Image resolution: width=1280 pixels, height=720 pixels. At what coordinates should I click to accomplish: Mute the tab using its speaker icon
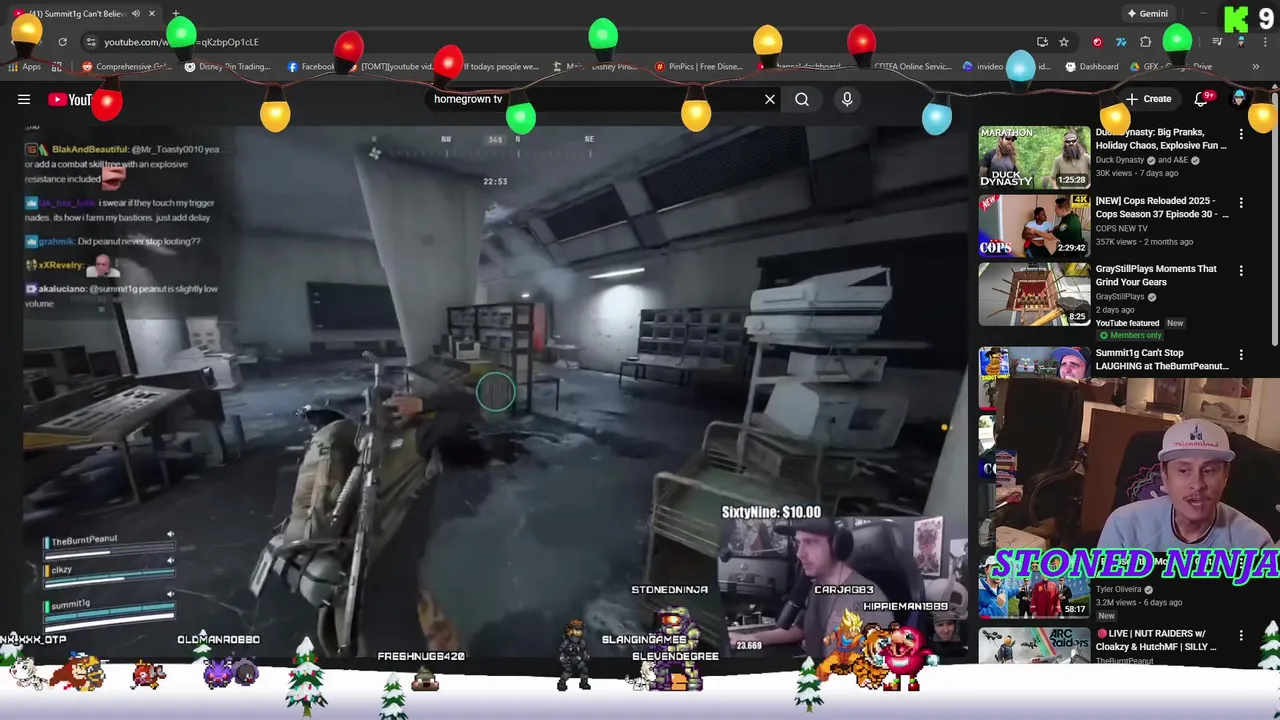tap(135, 14)
